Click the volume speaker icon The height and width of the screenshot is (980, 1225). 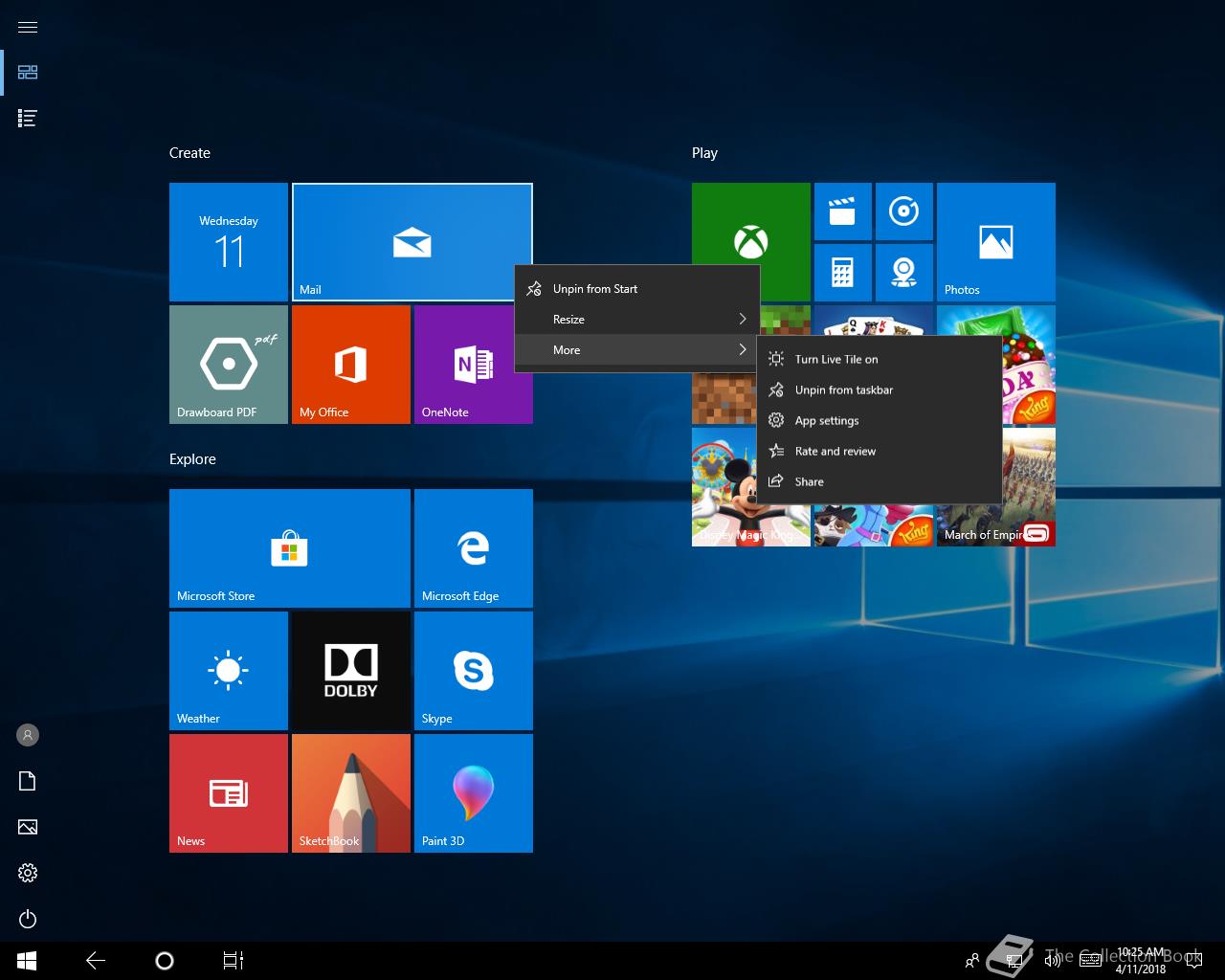1053,961
